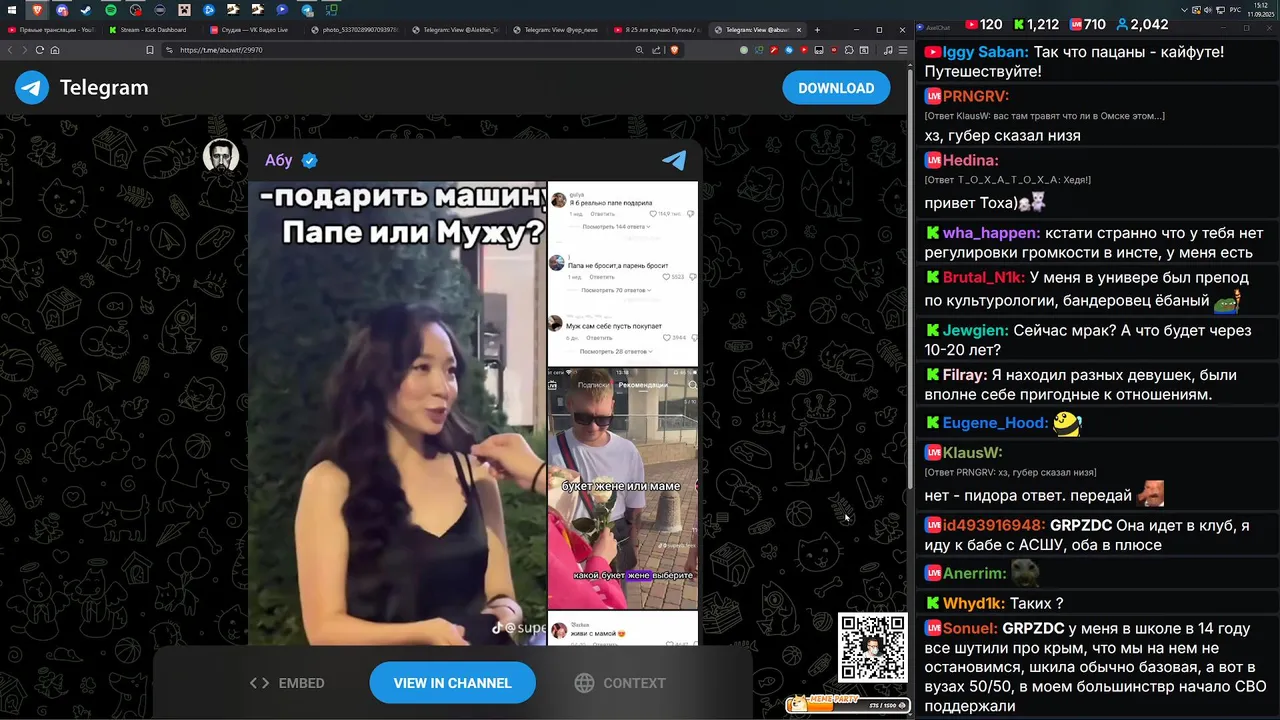Image resolution: width=1280 pixels, height=720 pixels.
Task: Open the browser media control music icon
Action: point(888,50)
